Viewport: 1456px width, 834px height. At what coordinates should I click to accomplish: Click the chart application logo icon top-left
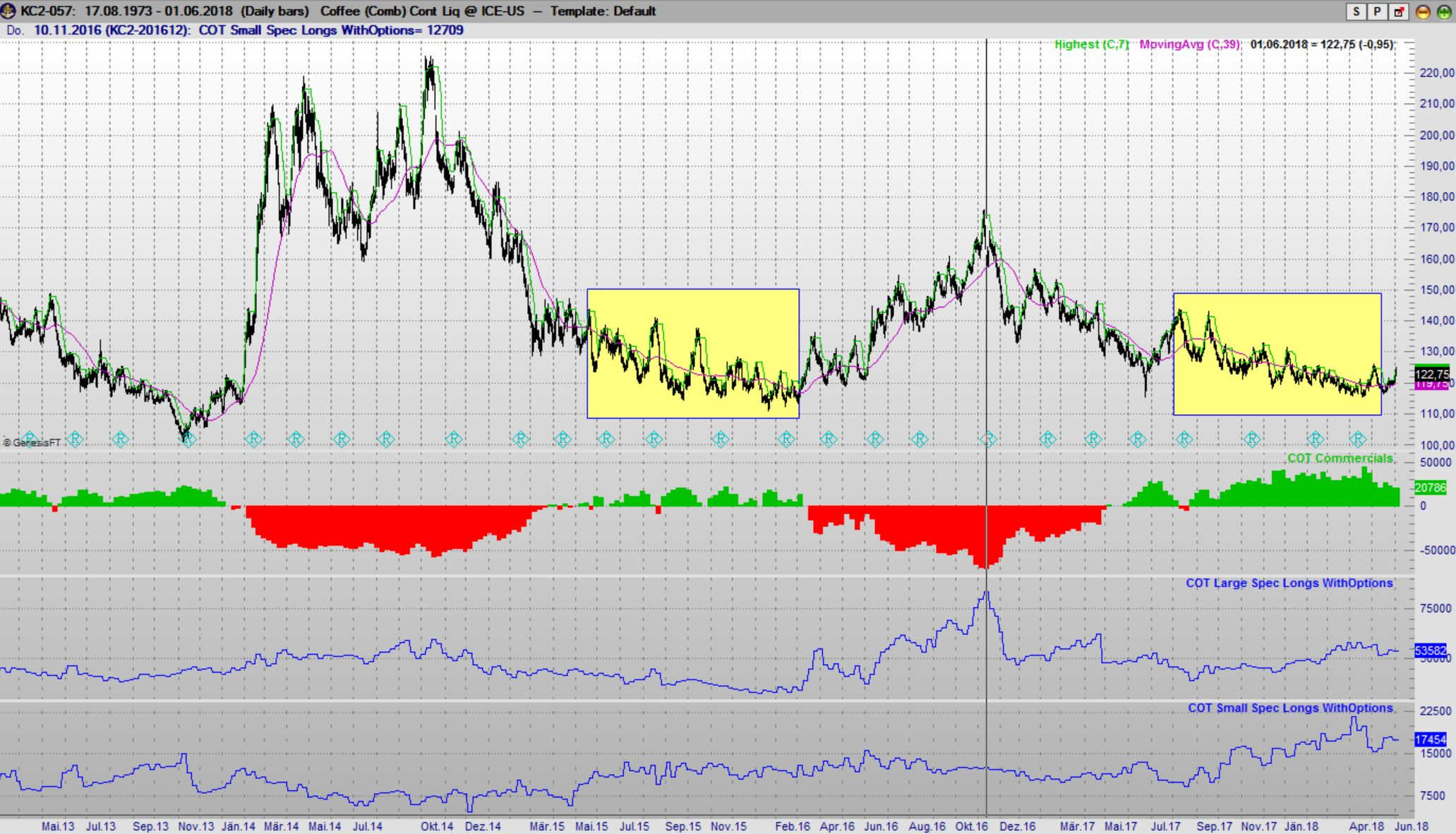point(8,11)
